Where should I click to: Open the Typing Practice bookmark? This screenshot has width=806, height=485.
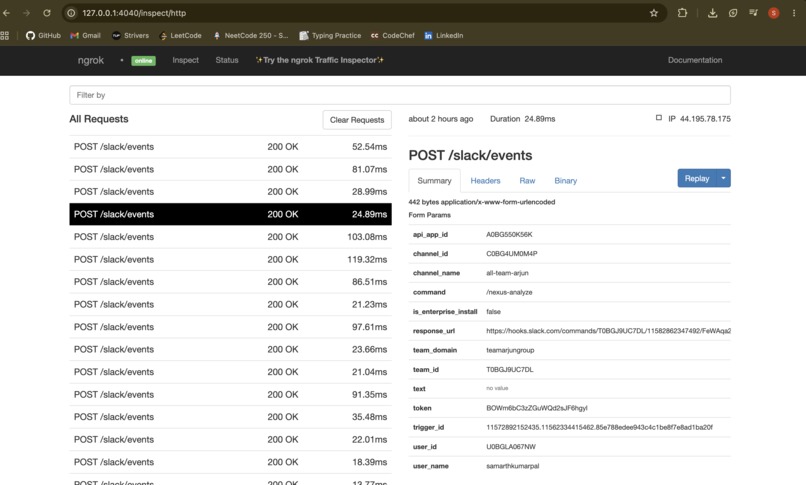point(330,35)
